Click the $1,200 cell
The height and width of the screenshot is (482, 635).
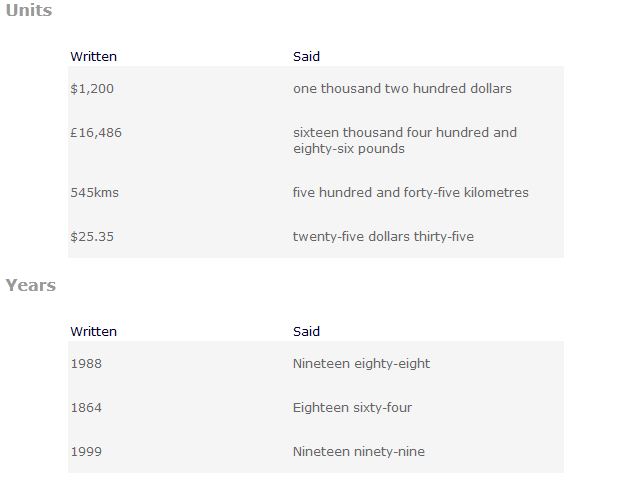(x=92, y=89)
